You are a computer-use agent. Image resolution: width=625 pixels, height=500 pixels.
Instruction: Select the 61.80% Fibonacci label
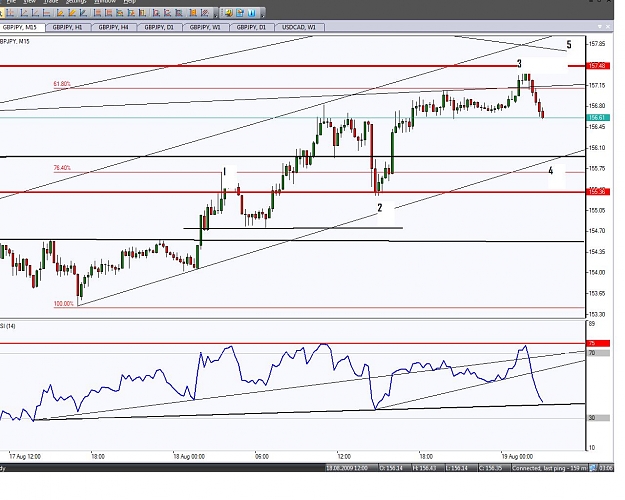click(x=62, y=84)
